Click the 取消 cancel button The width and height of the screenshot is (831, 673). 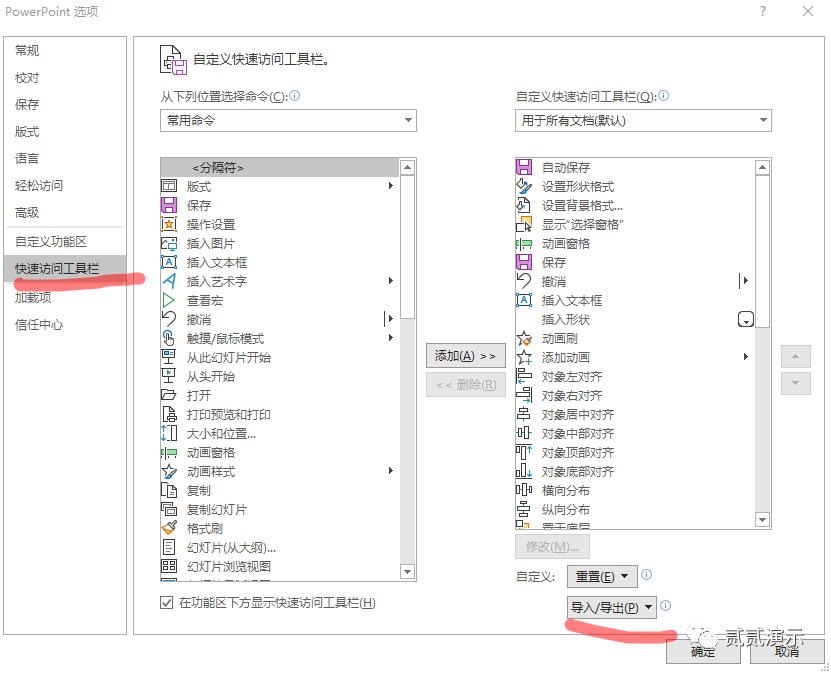(x=786, y=651)
